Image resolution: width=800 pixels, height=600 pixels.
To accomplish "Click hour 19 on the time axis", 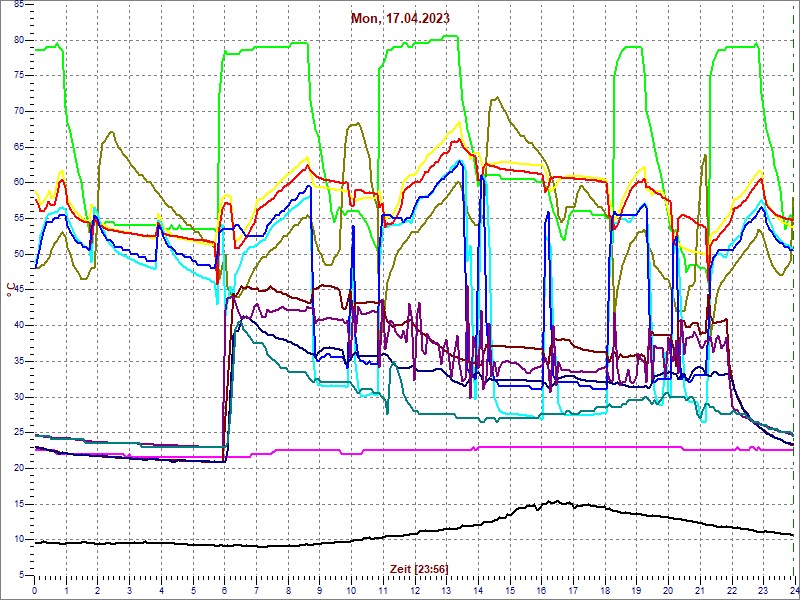I will coord(636,591).
